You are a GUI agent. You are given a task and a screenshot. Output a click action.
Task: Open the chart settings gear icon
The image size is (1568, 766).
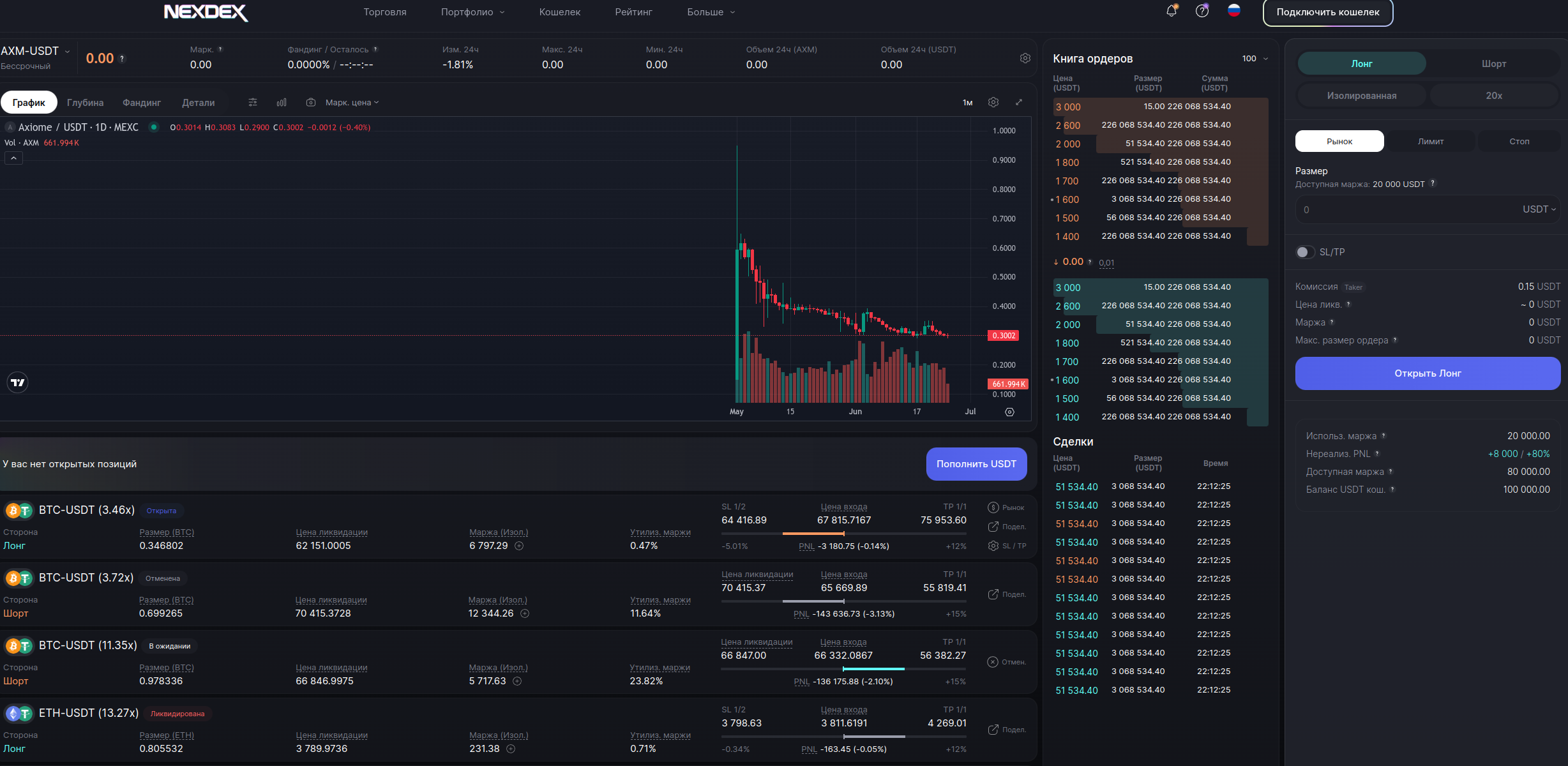click(993, 102)
